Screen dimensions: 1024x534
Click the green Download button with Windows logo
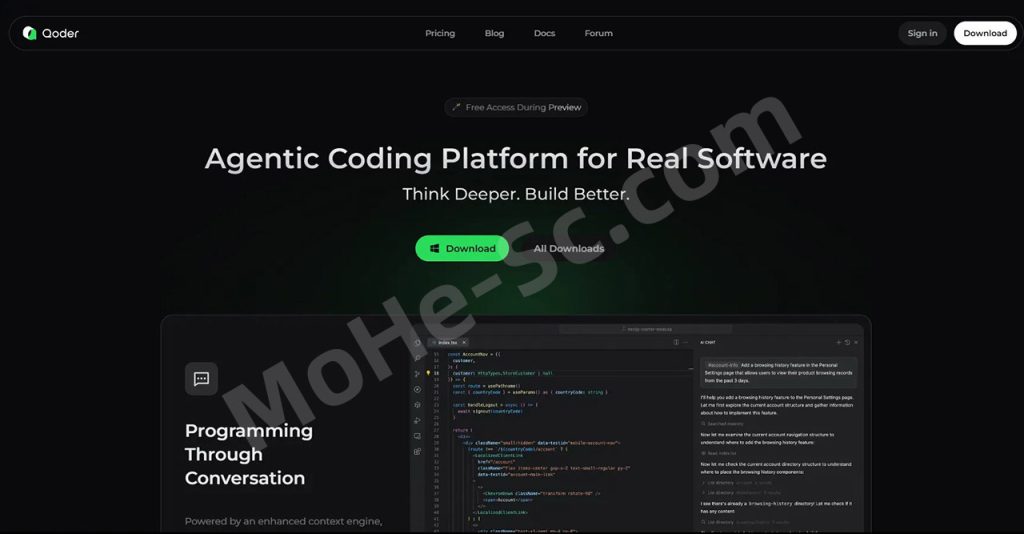point(462,248)
